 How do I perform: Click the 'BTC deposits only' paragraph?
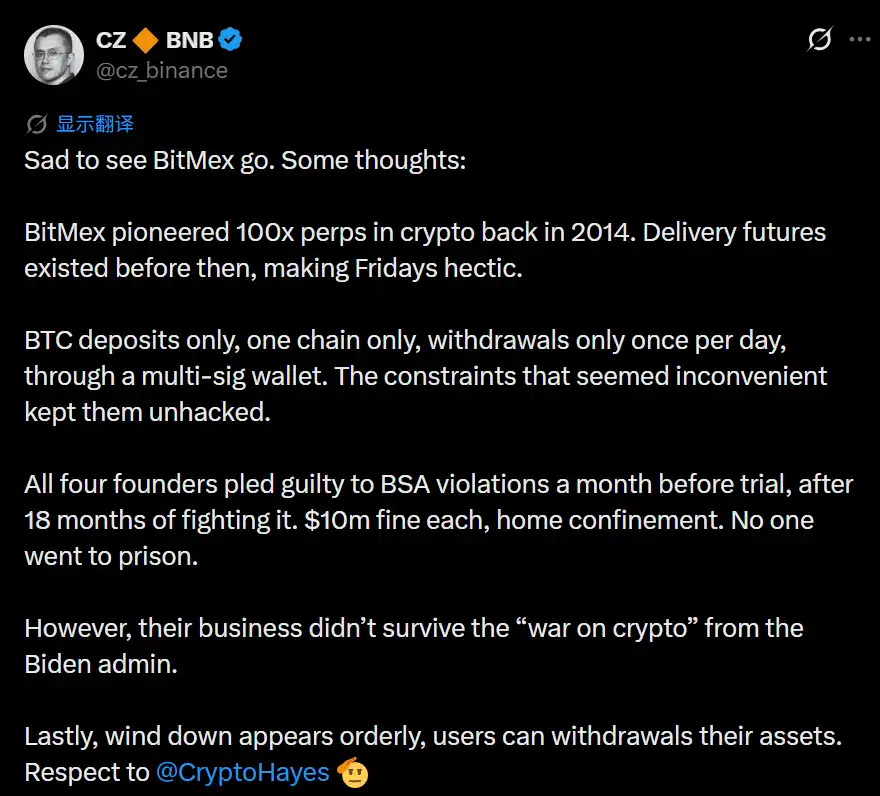425,376
